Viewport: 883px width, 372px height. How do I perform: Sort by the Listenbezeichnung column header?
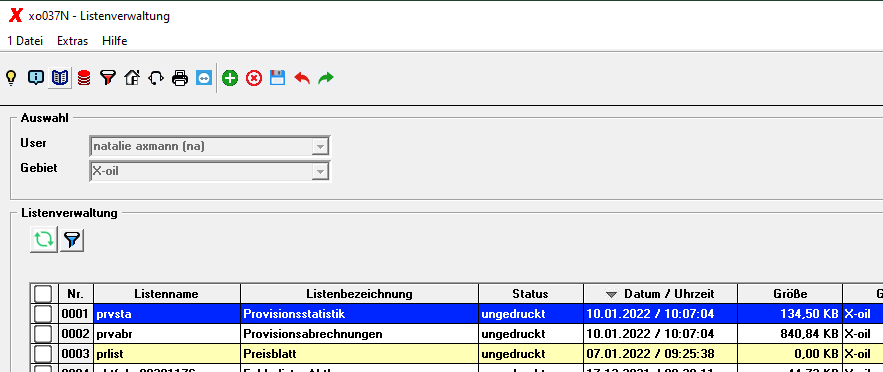(359, 294)
